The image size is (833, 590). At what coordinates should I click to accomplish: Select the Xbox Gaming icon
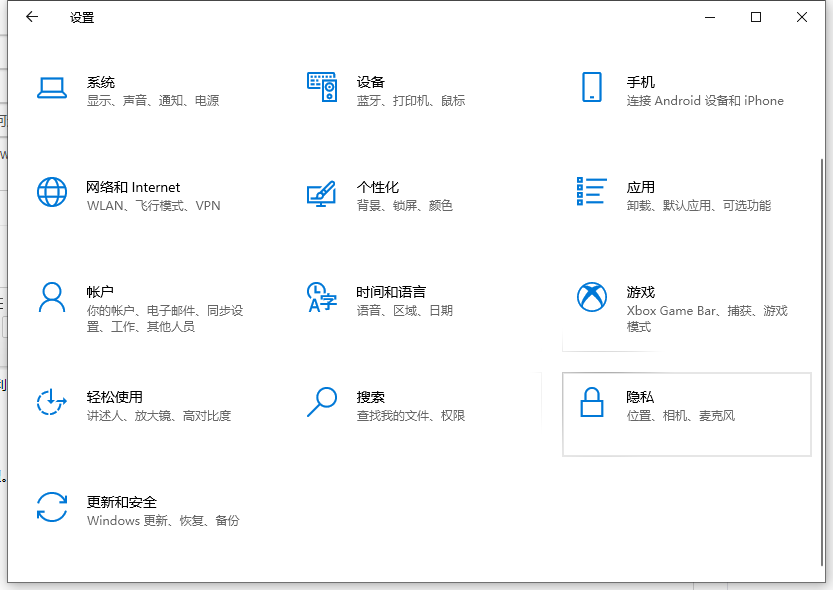tap(591, 297)
